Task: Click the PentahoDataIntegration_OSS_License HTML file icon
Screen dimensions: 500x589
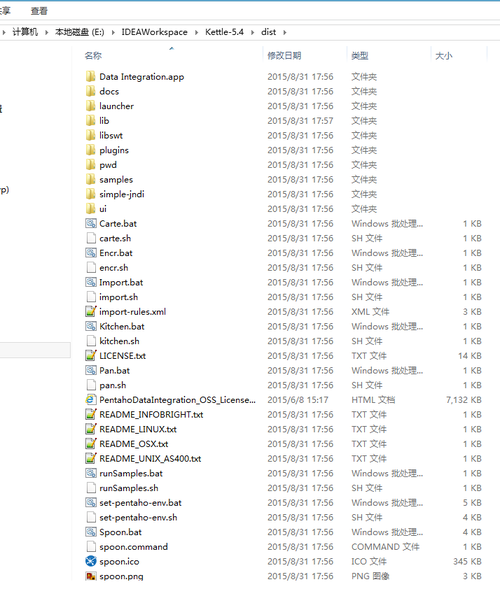Action: pos(91,400)
